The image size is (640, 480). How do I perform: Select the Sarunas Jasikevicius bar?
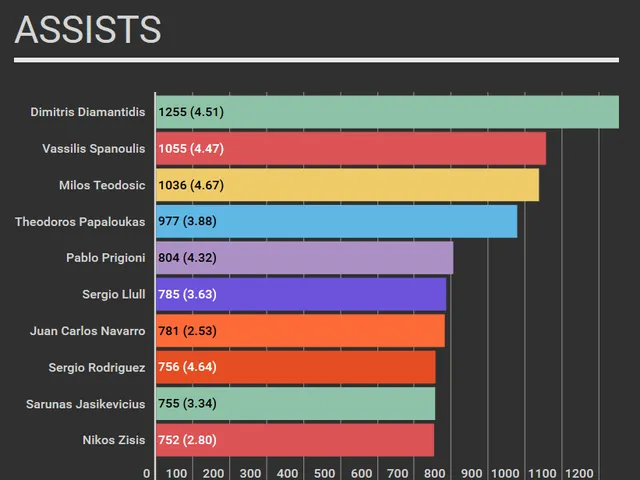(295, 404)
